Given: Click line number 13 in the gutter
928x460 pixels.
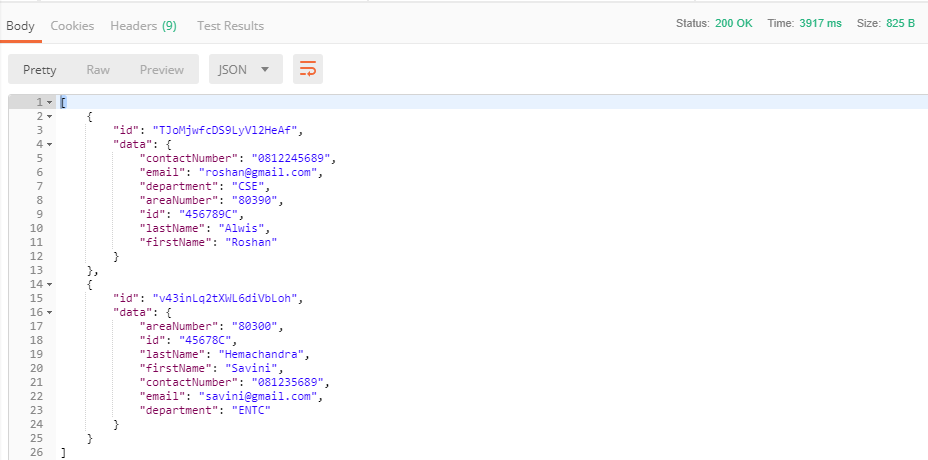Looking at the screenshot, I should 36,270.
